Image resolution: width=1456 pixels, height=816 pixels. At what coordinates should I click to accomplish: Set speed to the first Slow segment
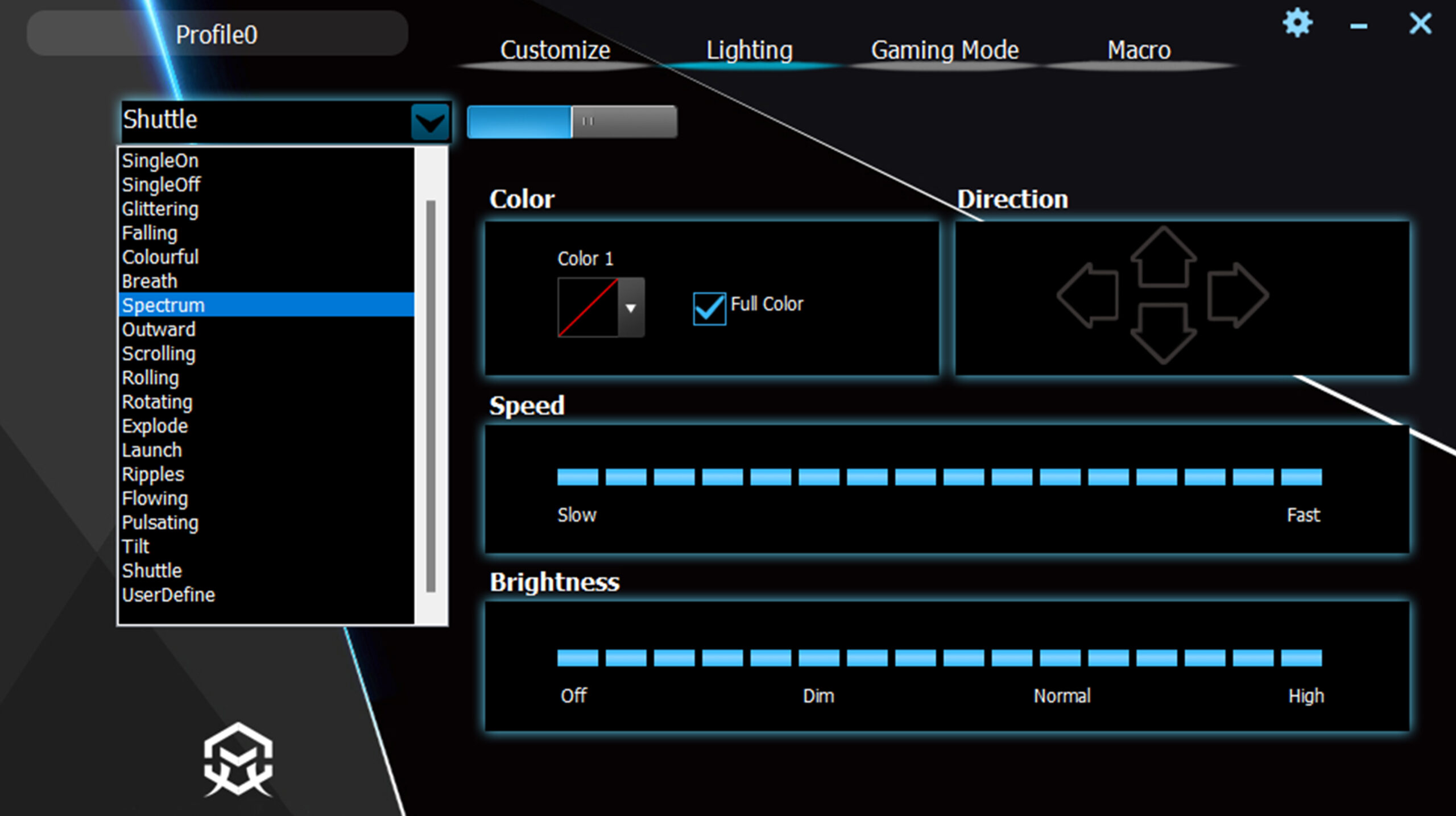click(578, 477)
